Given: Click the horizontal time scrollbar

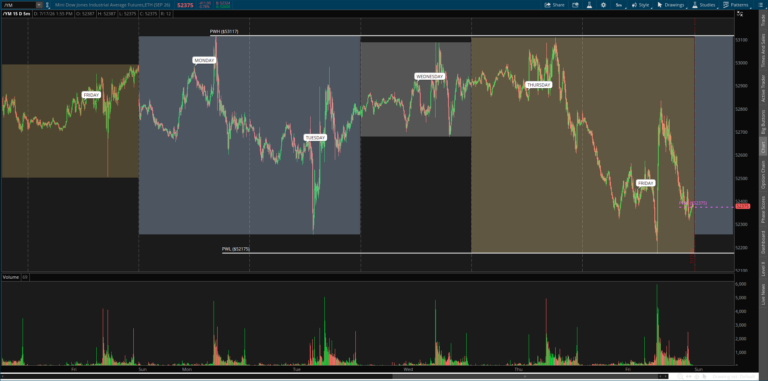Looking at the screenshot, I should [336, 376].
